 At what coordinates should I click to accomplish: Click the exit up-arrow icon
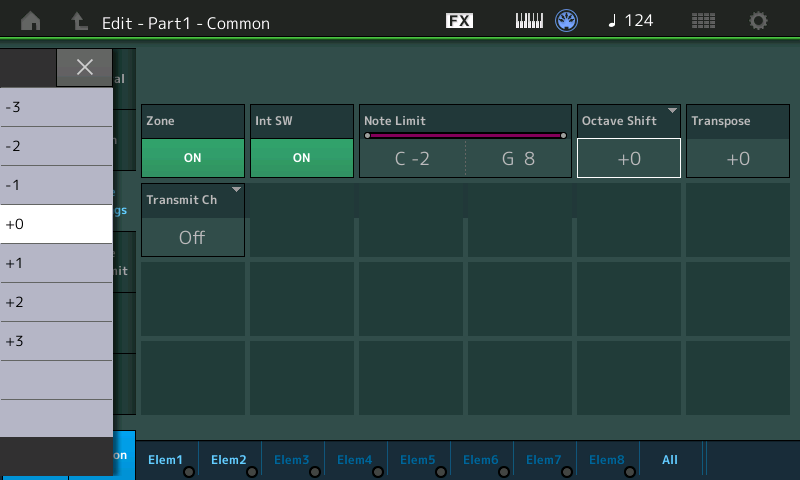tap(79, 20)
